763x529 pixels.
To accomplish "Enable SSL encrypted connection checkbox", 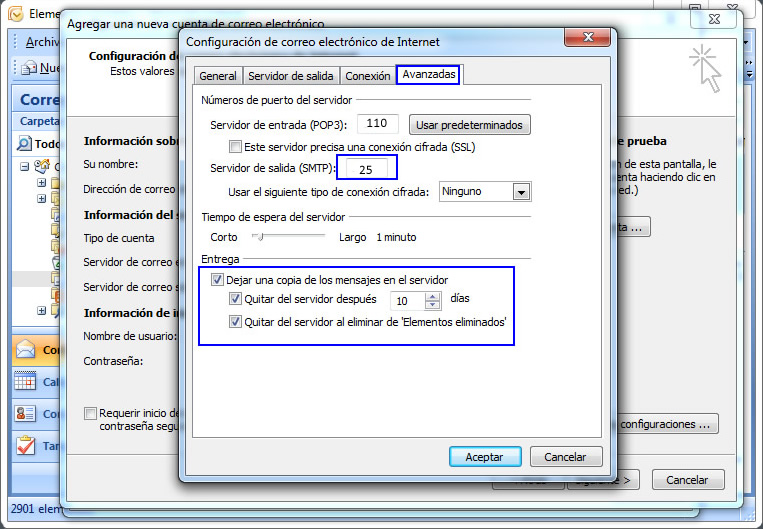I will coord(235,147).
